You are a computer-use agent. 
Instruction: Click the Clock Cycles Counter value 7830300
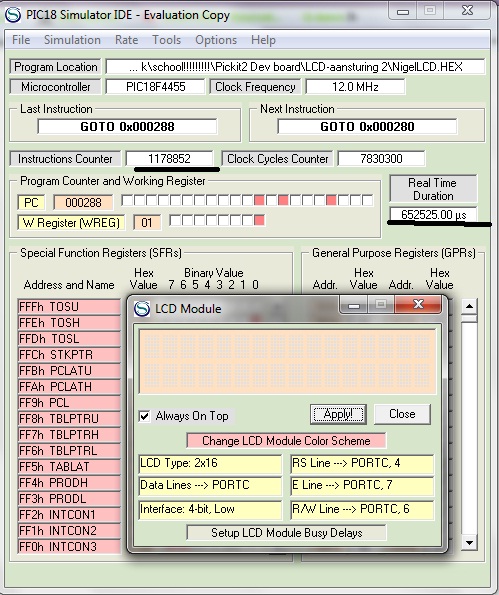[381, 159]
